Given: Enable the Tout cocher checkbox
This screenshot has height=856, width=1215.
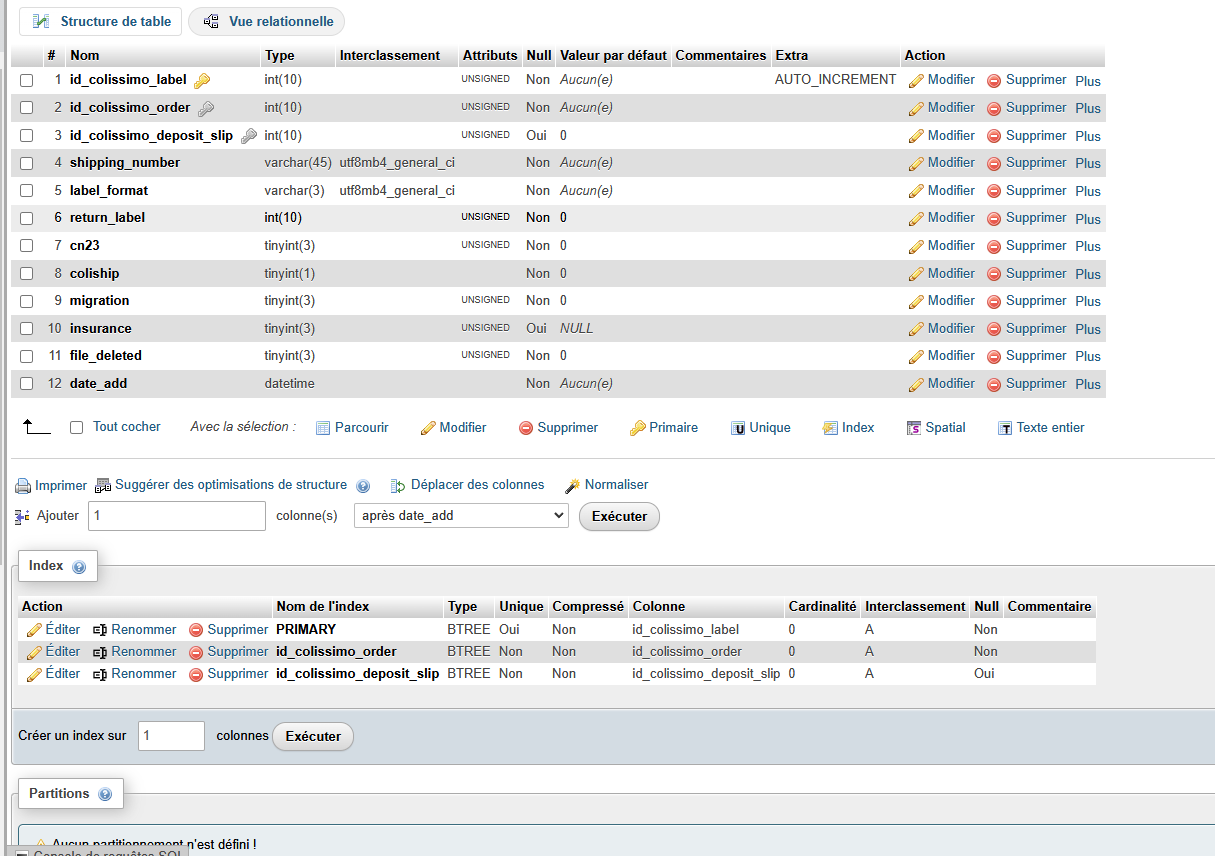Looking at the screenshot, I should coord(77,427).
